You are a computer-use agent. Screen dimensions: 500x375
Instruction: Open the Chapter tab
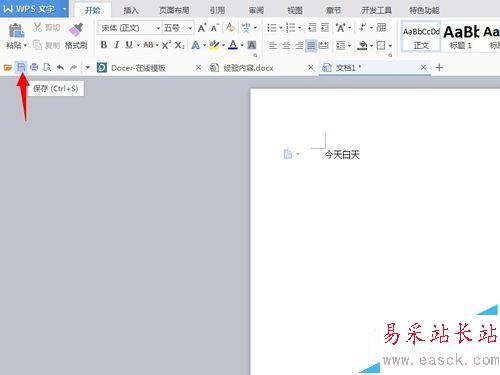click(x=333, y=10)
